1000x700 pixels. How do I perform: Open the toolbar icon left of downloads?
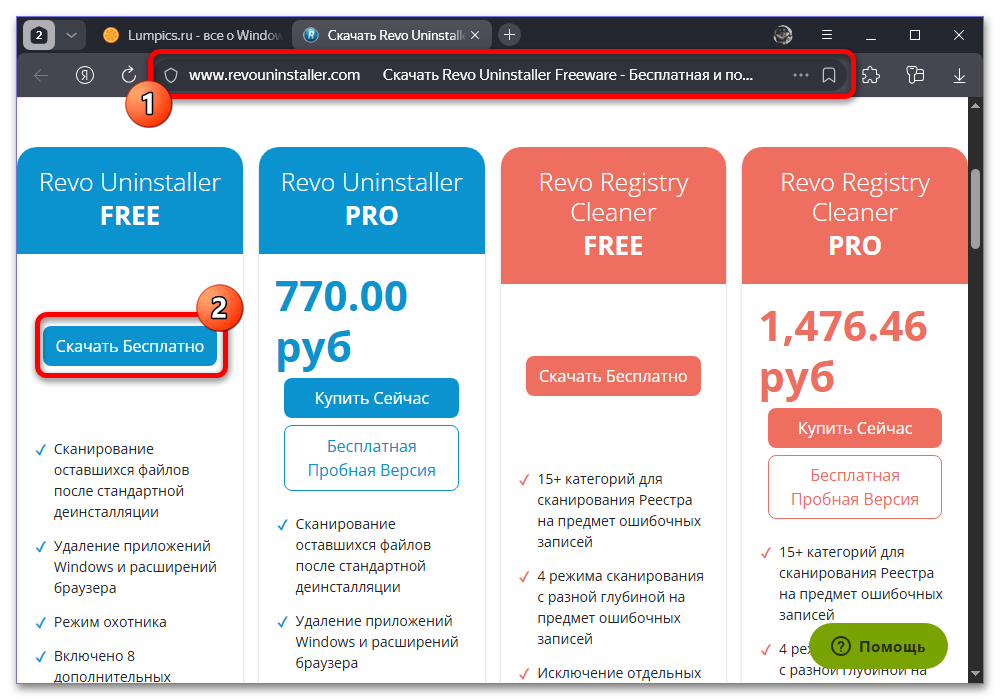[x=915, y=75]
